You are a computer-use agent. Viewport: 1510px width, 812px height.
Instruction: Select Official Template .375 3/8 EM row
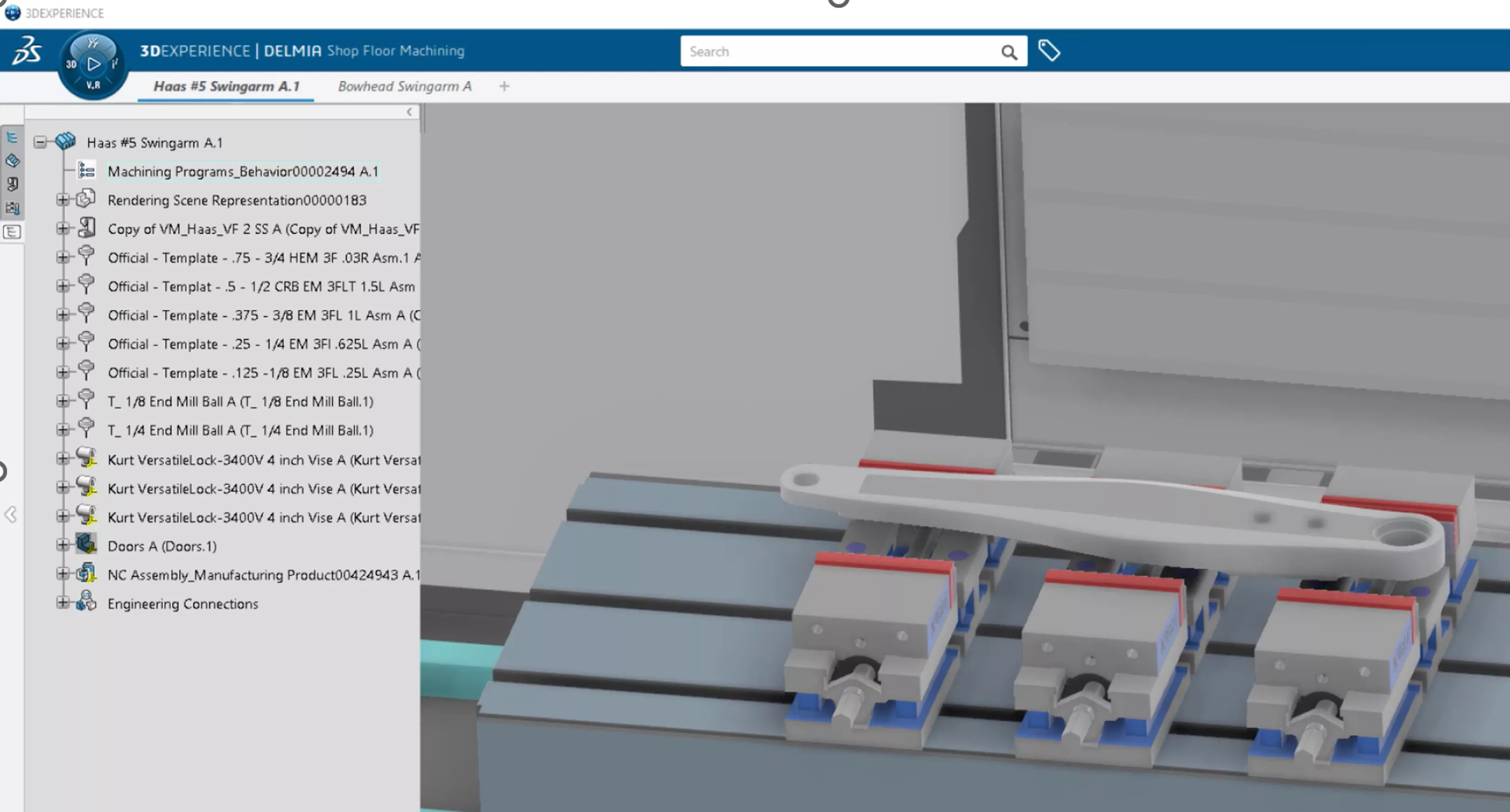point(263,315)
